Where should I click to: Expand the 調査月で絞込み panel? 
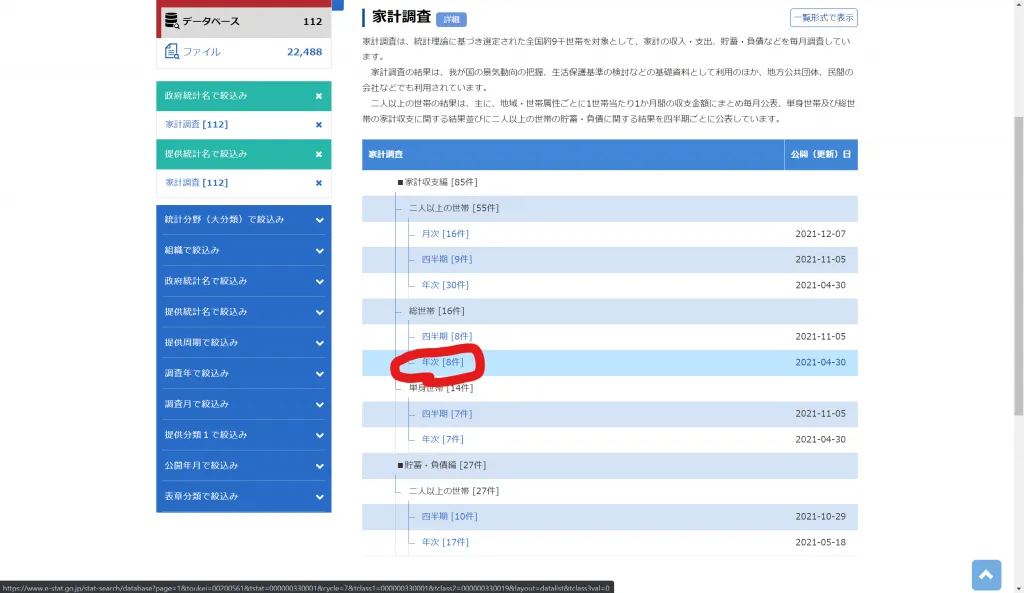[244, 404]
